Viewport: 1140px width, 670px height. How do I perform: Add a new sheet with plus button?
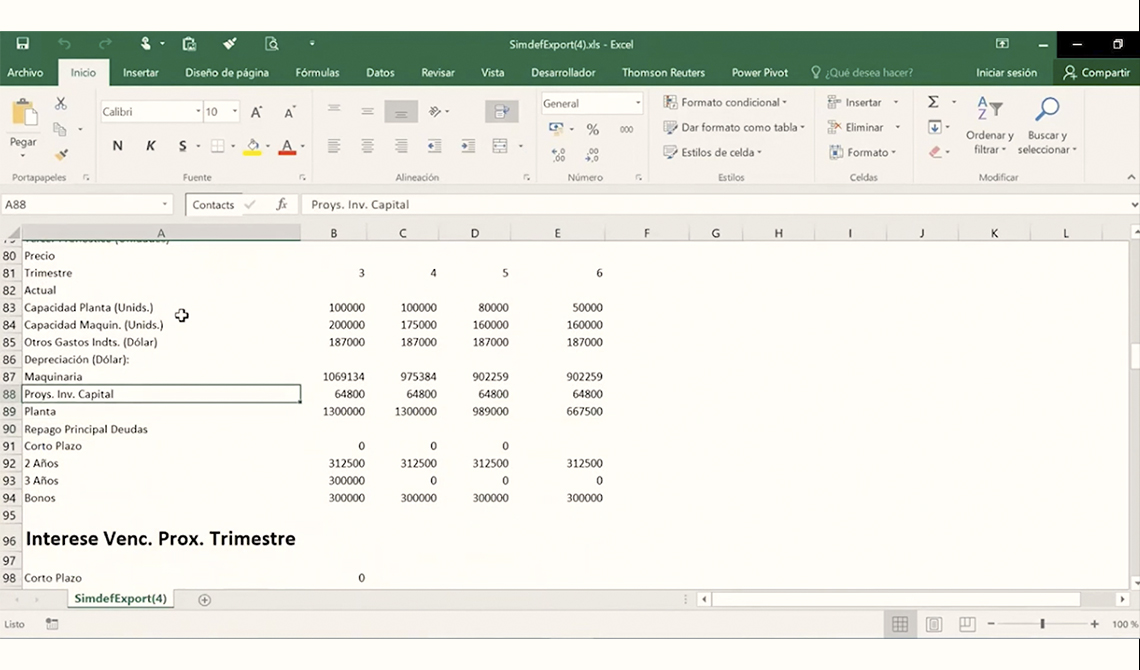coord(204,600)
